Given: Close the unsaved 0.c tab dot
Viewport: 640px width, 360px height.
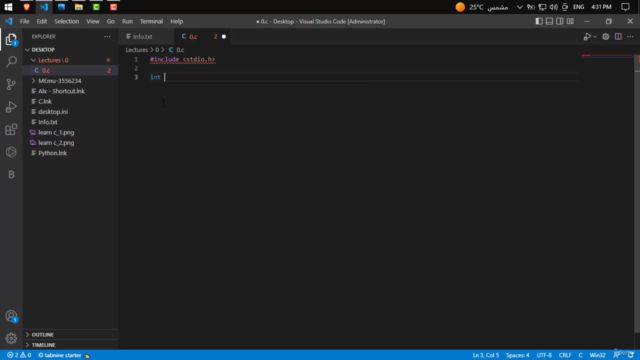Looking at the screenshot, I should [x=224, y=37].
